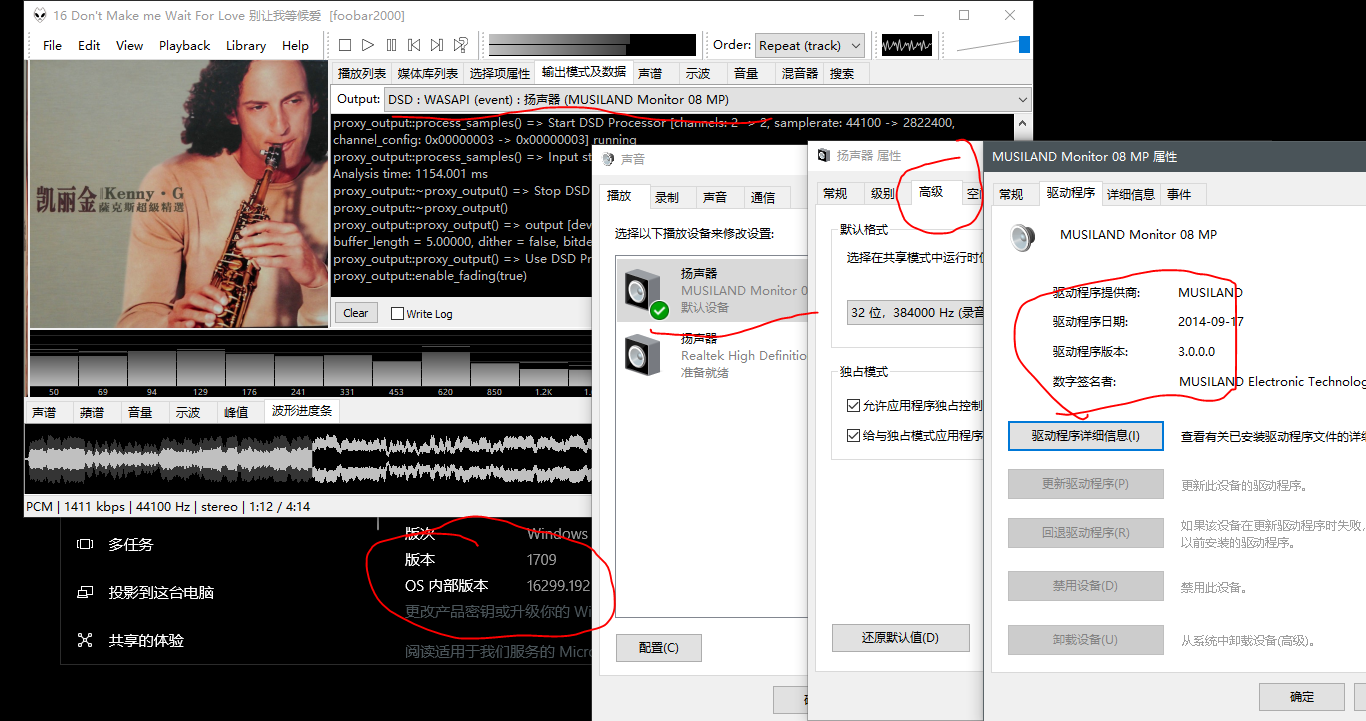Uncheck 给与独占模式应用程序 priority checkbox
Image resolution: width=1366 pixels, height=721 pixels.
click(853, 435)
